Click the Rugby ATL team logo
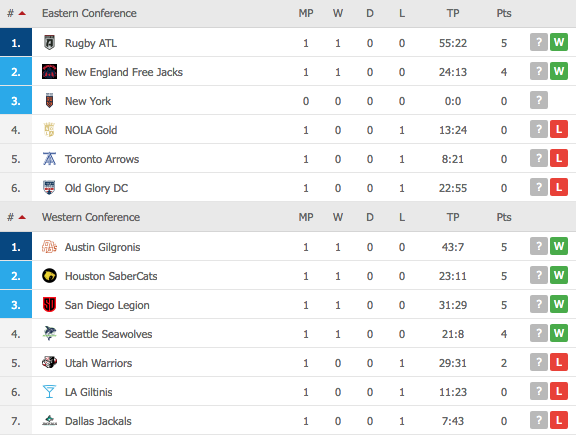 pos(49,43)
